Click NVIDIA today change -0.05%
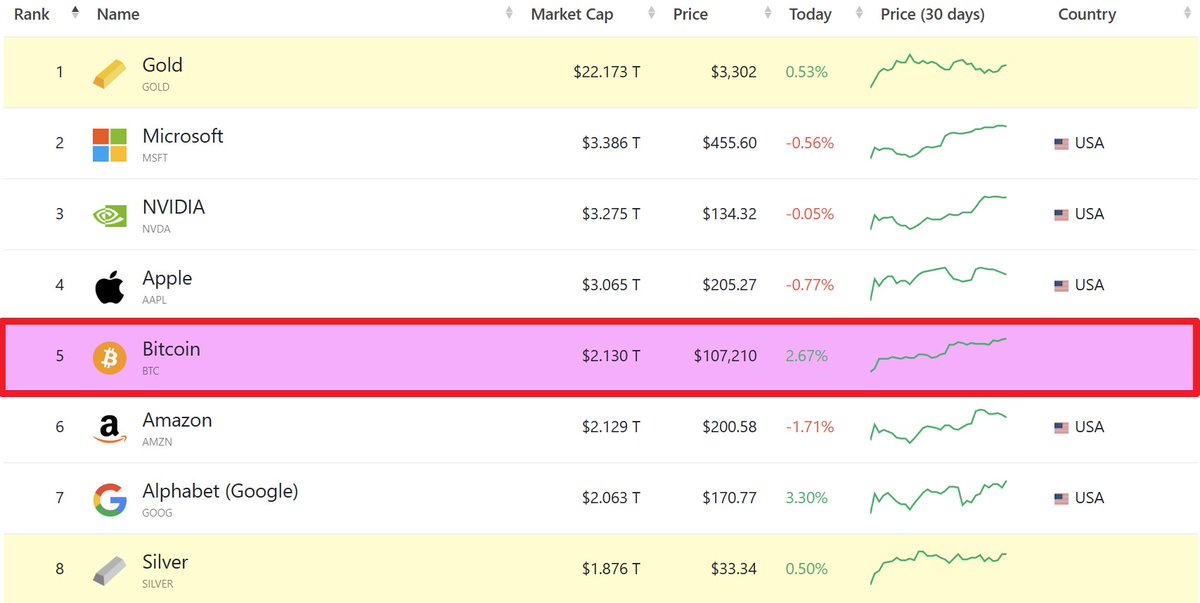This screenshot has height=603, width=1200. [x=810, y=214]
